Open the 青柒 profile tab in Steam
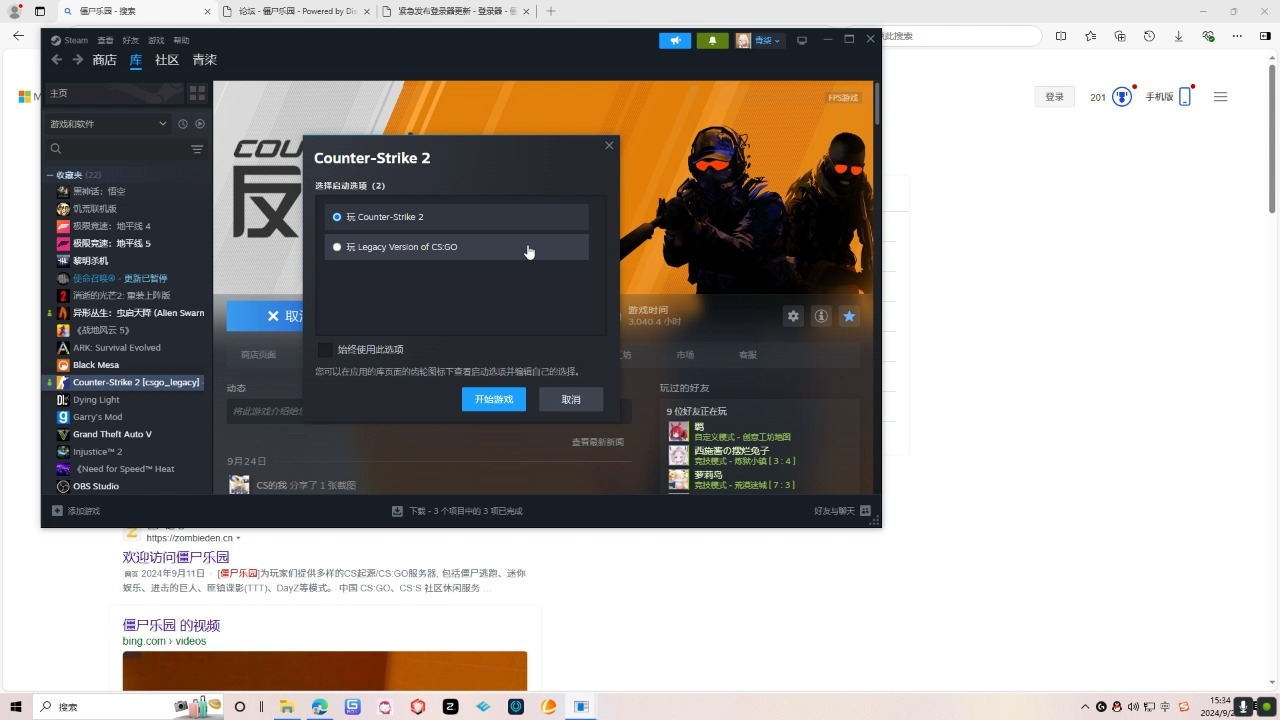Image resolution: width=1280 pixels, height=720 pixels. 204,60
